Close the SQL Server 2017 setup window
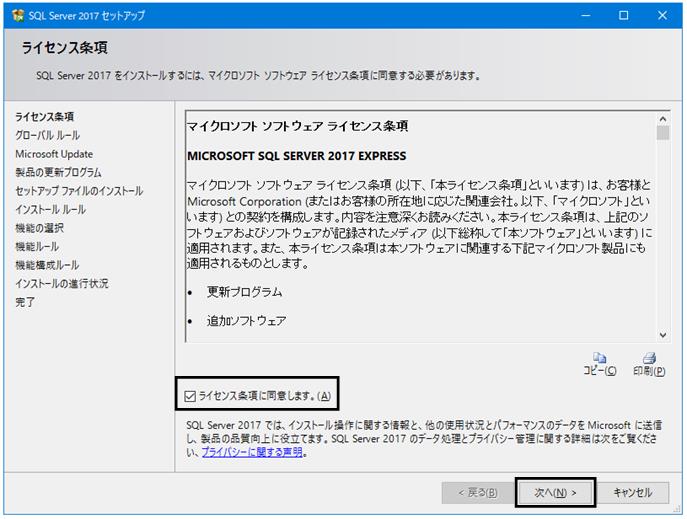 pos(662,15)
